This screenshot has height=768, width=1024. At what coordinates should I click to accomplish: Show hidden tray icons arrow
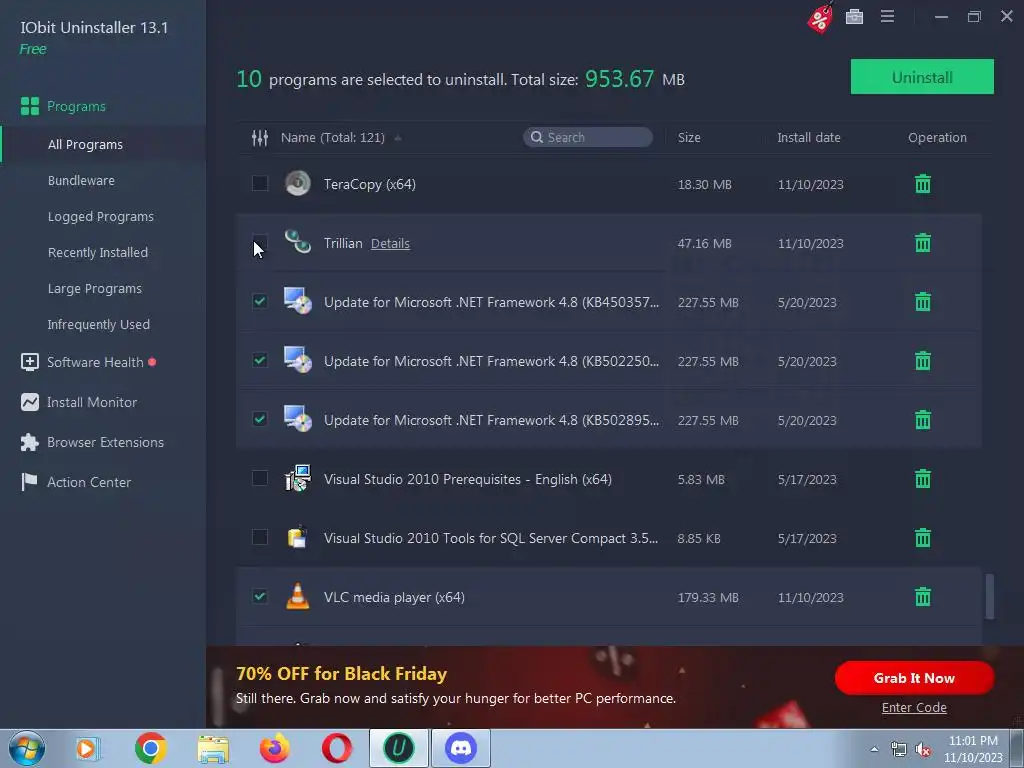874,749
